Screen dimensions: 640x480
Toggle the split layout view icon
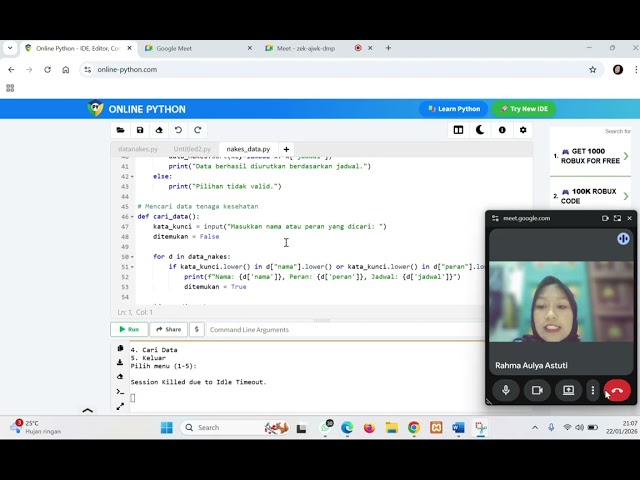pyautogui.click(x=458, y=130)
